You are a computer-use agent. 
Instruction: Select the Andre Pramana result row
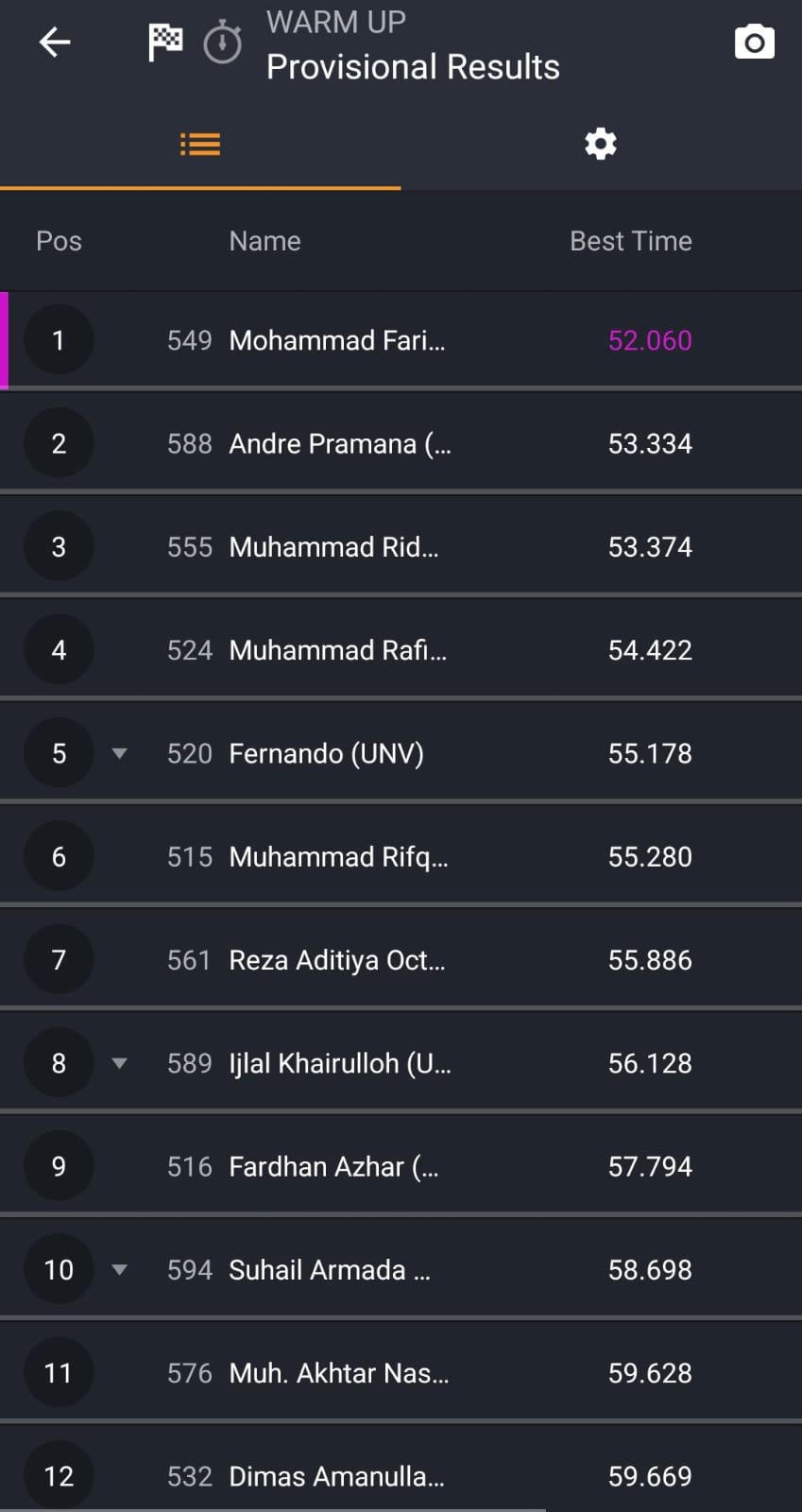[339, 443]
